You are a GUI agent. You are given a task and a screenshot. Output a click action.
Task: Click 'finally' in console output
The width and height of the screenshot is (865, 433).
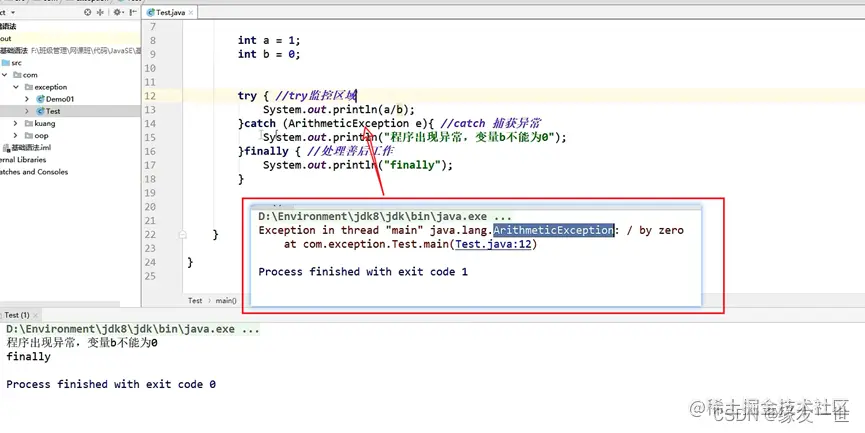(x=28, y=357)
